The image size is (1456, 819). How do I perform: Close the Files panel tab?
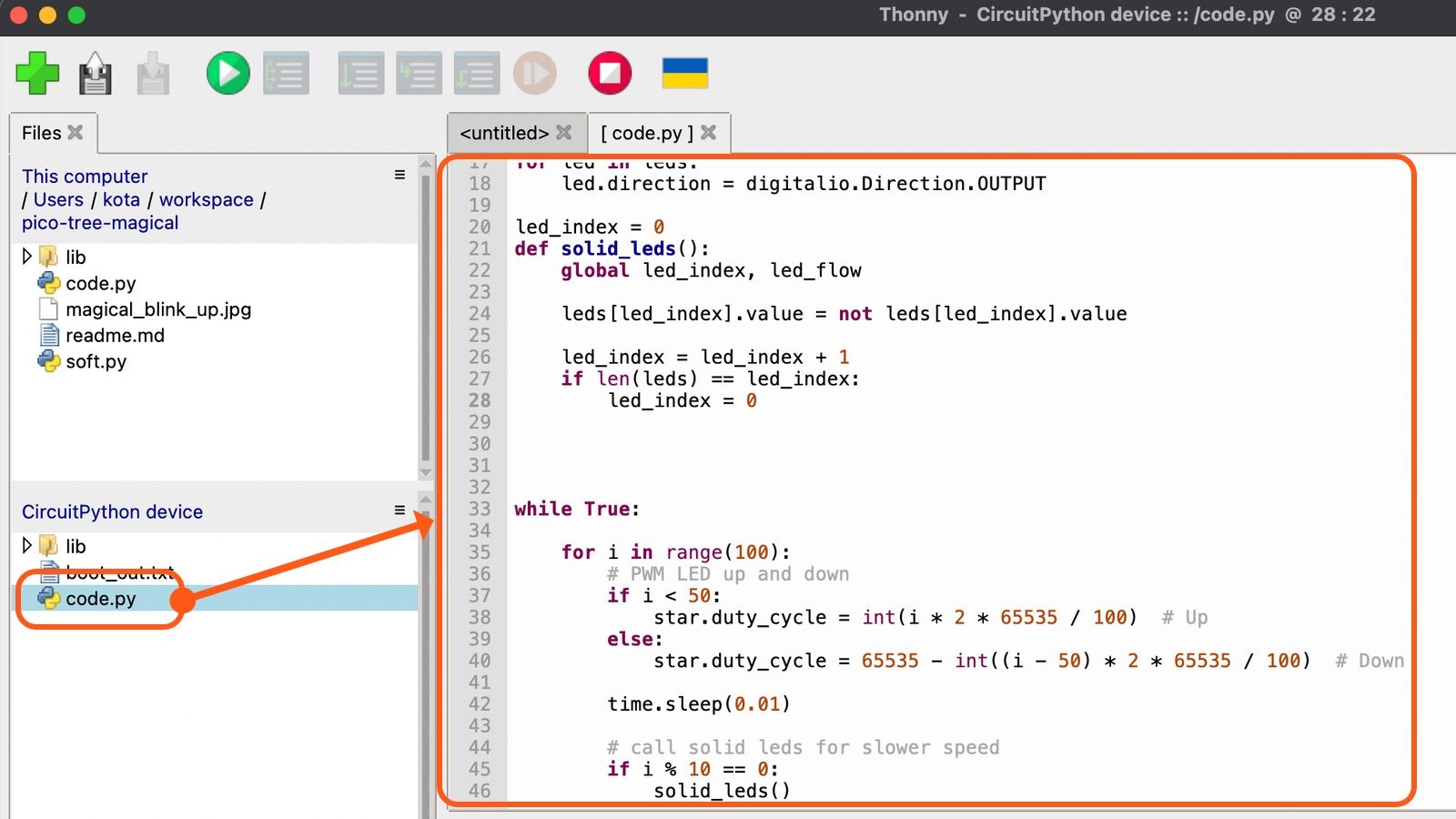(76, 133)
